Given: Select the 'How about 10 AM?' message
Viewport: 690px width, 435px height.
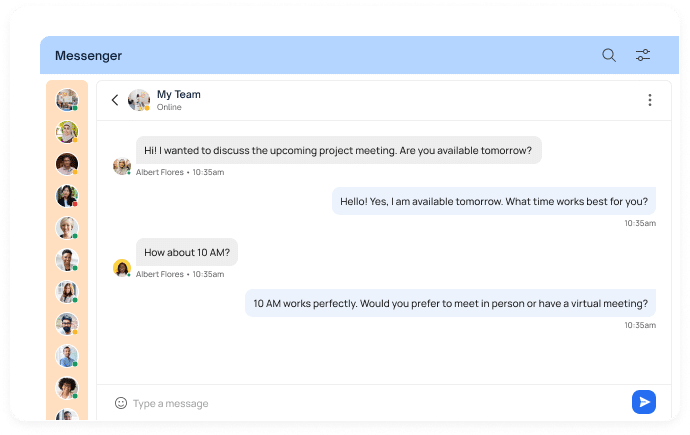Looking at the screenshot, I should point(187,252).
